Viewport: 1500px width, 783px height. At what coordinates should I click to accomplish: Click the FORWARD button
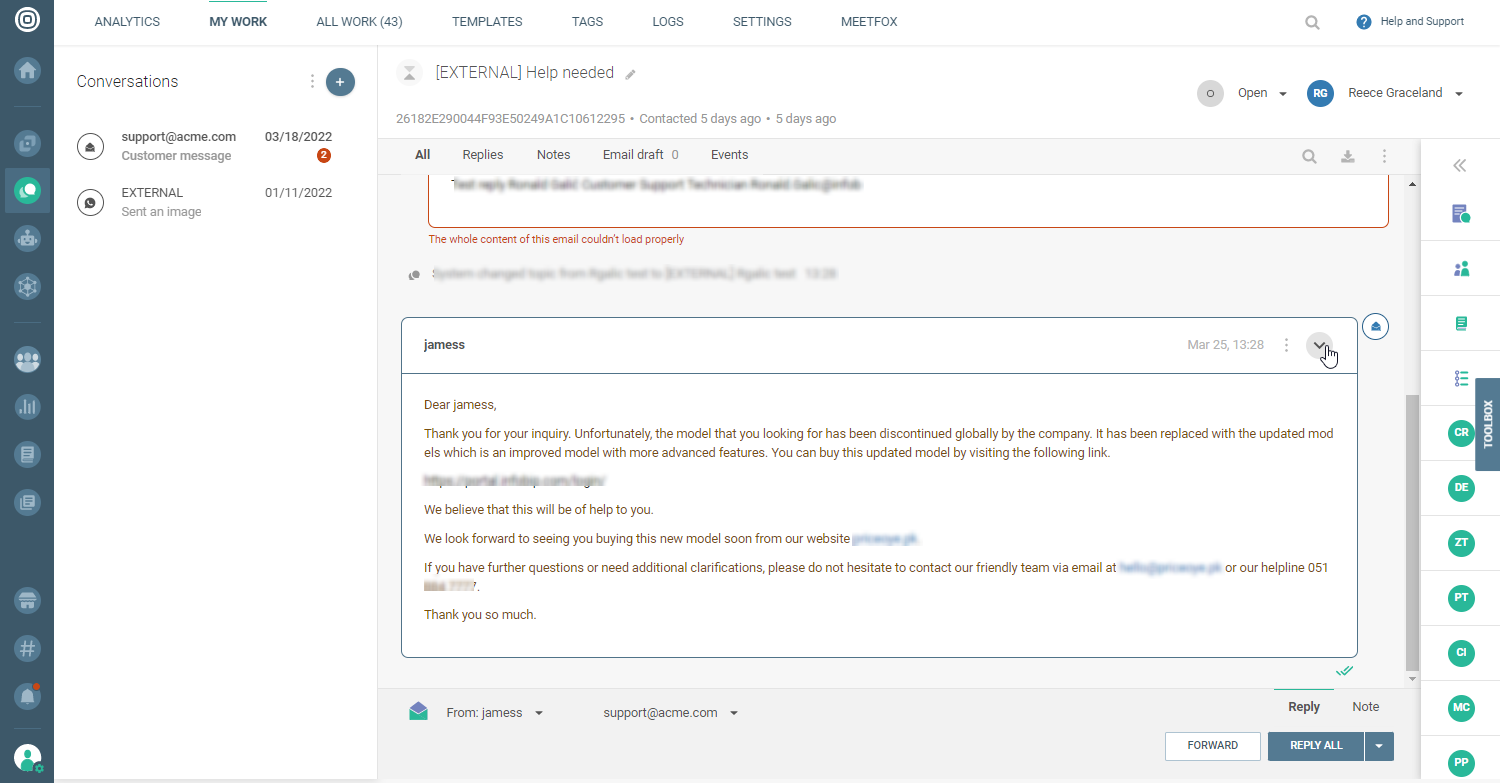(x=1212, y=746)
